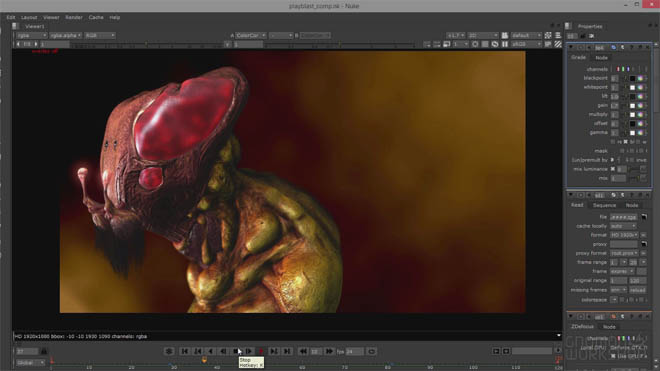Click blackpoint color swatch
660x371 pixels.
632,78
